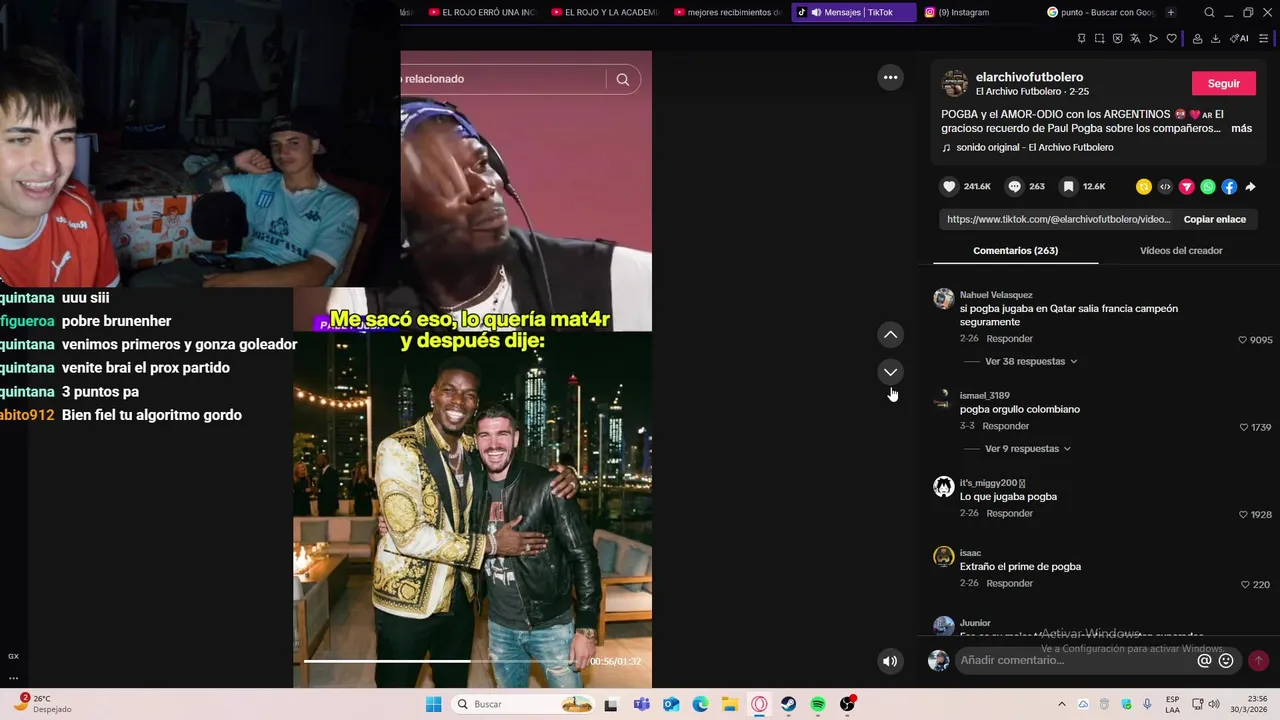
Task: Open OBS from the taskbar
Action: coord(848,704)
